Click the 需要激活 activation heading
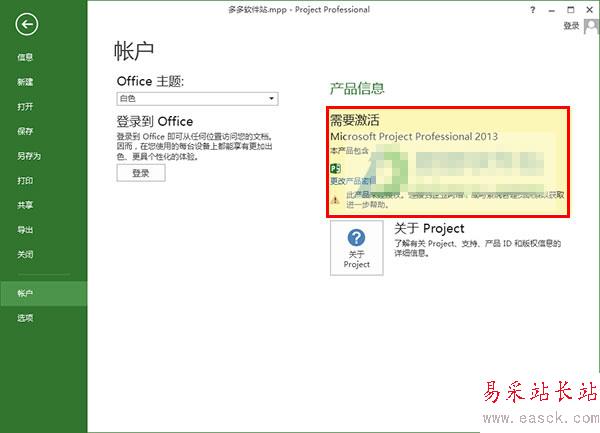Image resolution: width=600 pixels, height=433 pixels. (x=355, y=120)
